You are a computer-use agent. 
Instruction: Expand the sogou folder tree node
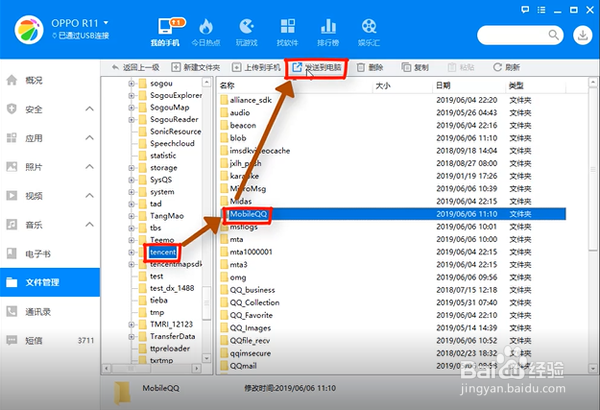tap(131, 83)
